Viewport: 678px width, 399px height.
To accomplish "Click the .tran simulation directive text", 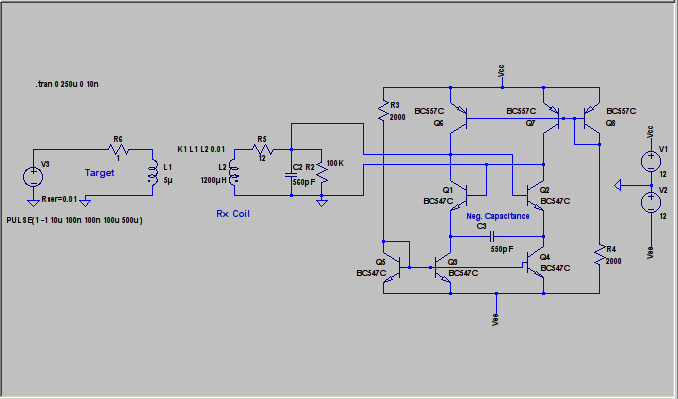I will click(x=67, y=84).
